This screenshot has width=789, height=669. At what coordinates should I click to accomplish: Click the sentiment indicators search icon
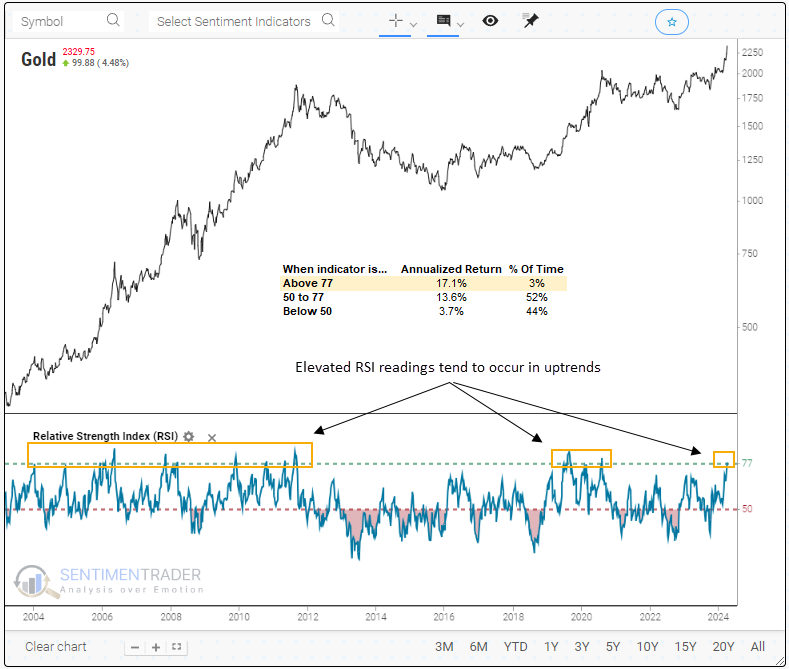click(326, 21)
